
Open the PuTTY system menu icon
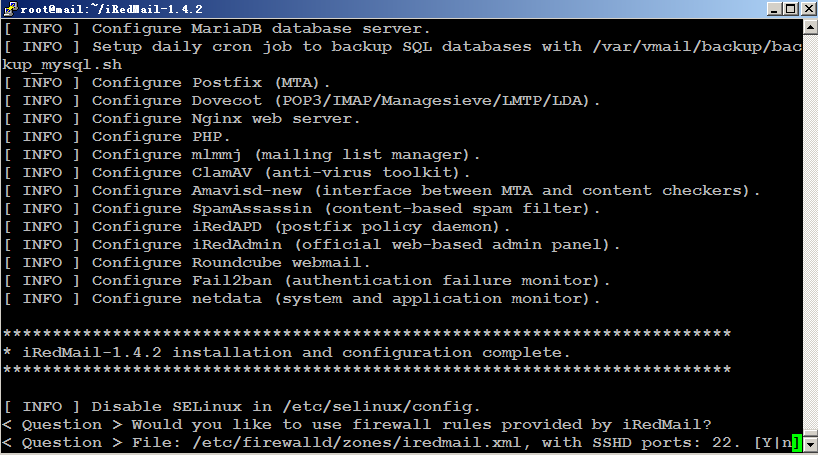pos(10,9)
